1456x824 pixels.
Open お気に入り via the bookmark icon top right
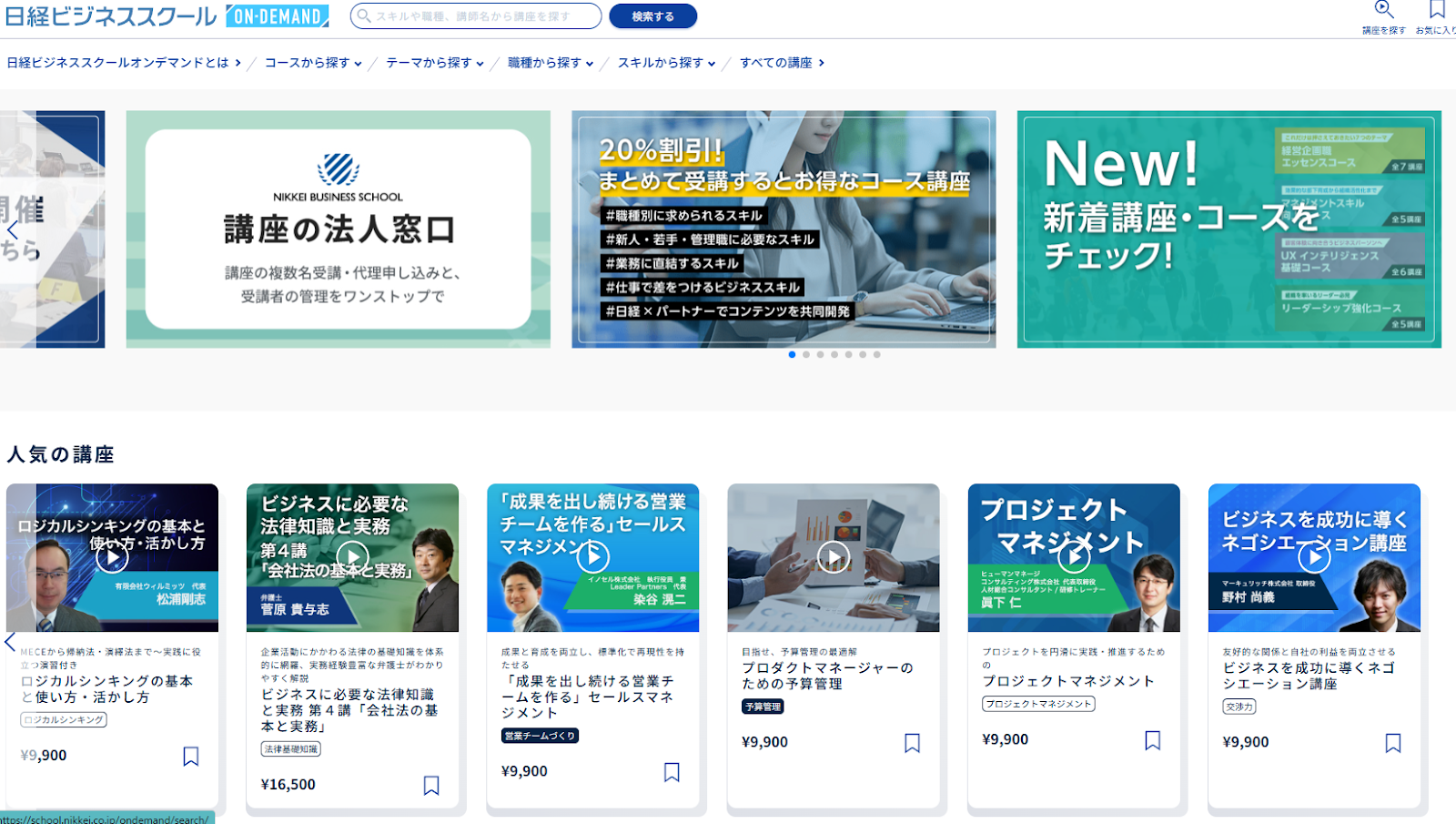pyautogui.click(x=1436, y=11)
